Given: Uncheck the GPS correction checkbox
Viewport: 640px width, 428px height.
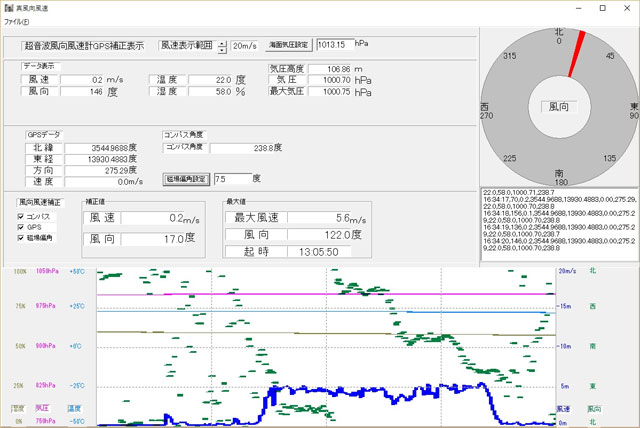Looking at the screenshot, I should click(21, 227).
